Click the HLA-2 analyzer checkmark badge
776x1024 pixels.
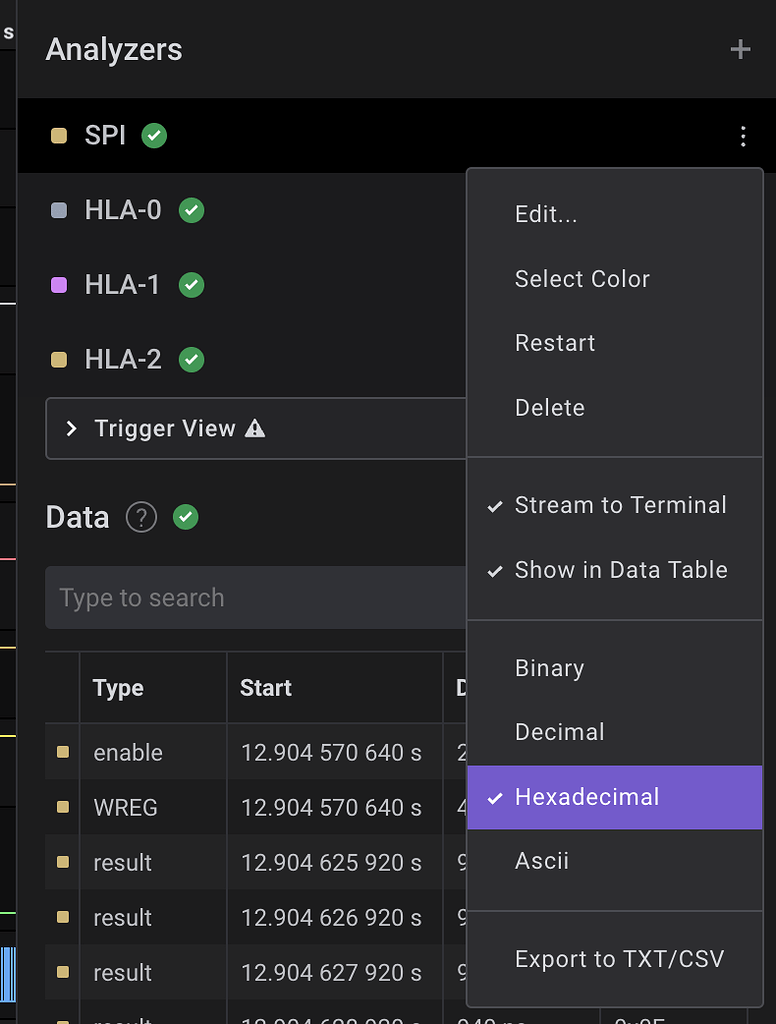pos(191,359)
